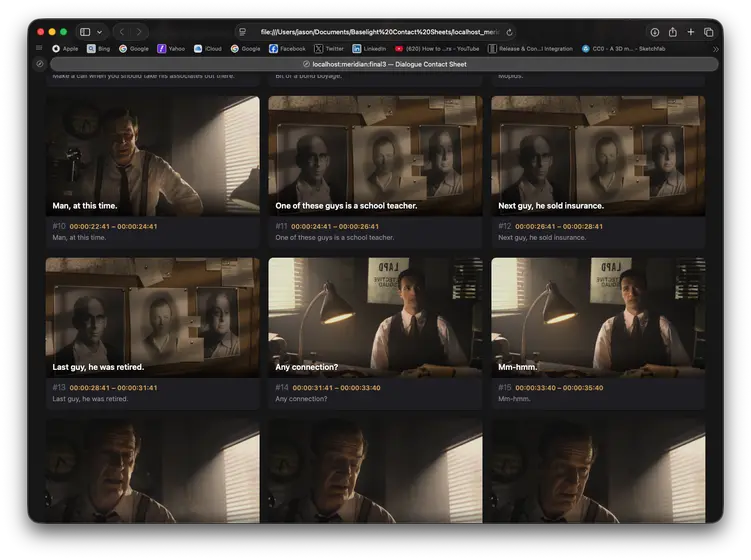Open thumbnail captioned Next guy, he sold insurance.
This screenshot has width=751, height=560.
point(598,156)
